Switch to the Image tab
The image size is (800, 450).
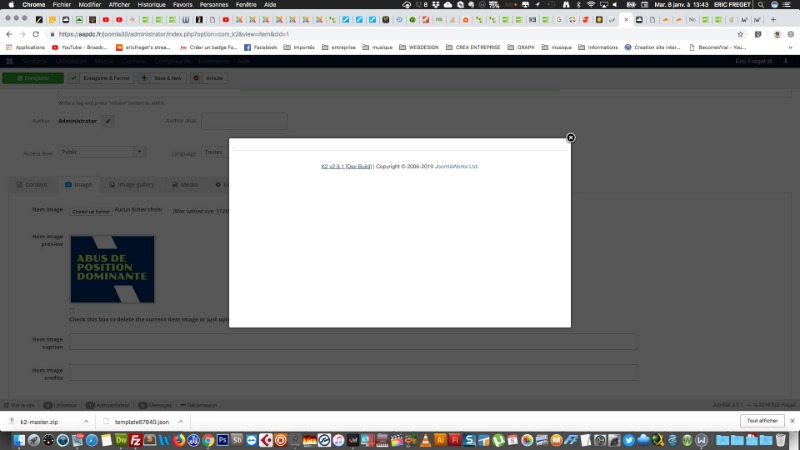(78, 184)
